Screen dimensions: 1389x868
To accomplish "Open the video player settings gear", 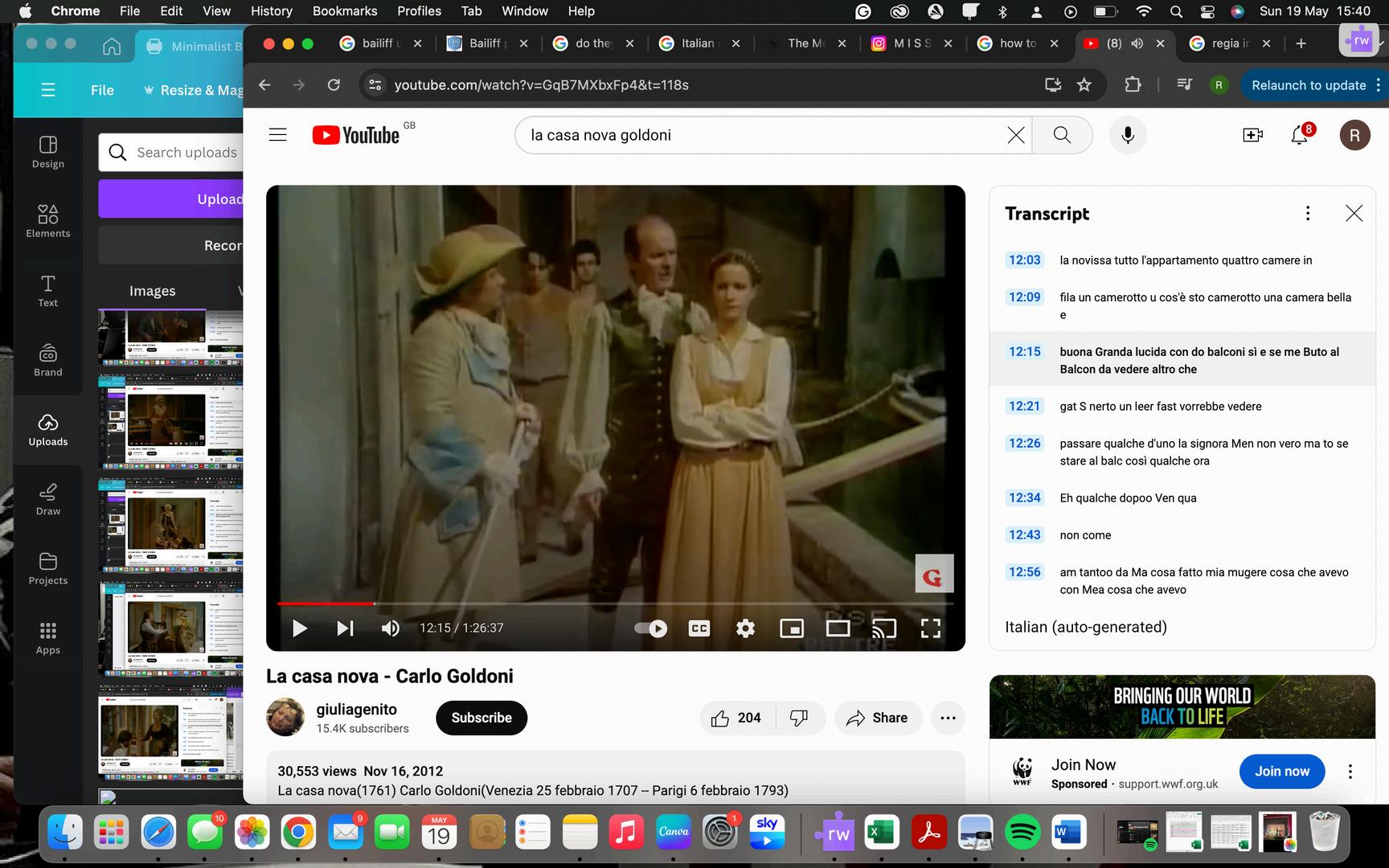I will coord(745,628).
